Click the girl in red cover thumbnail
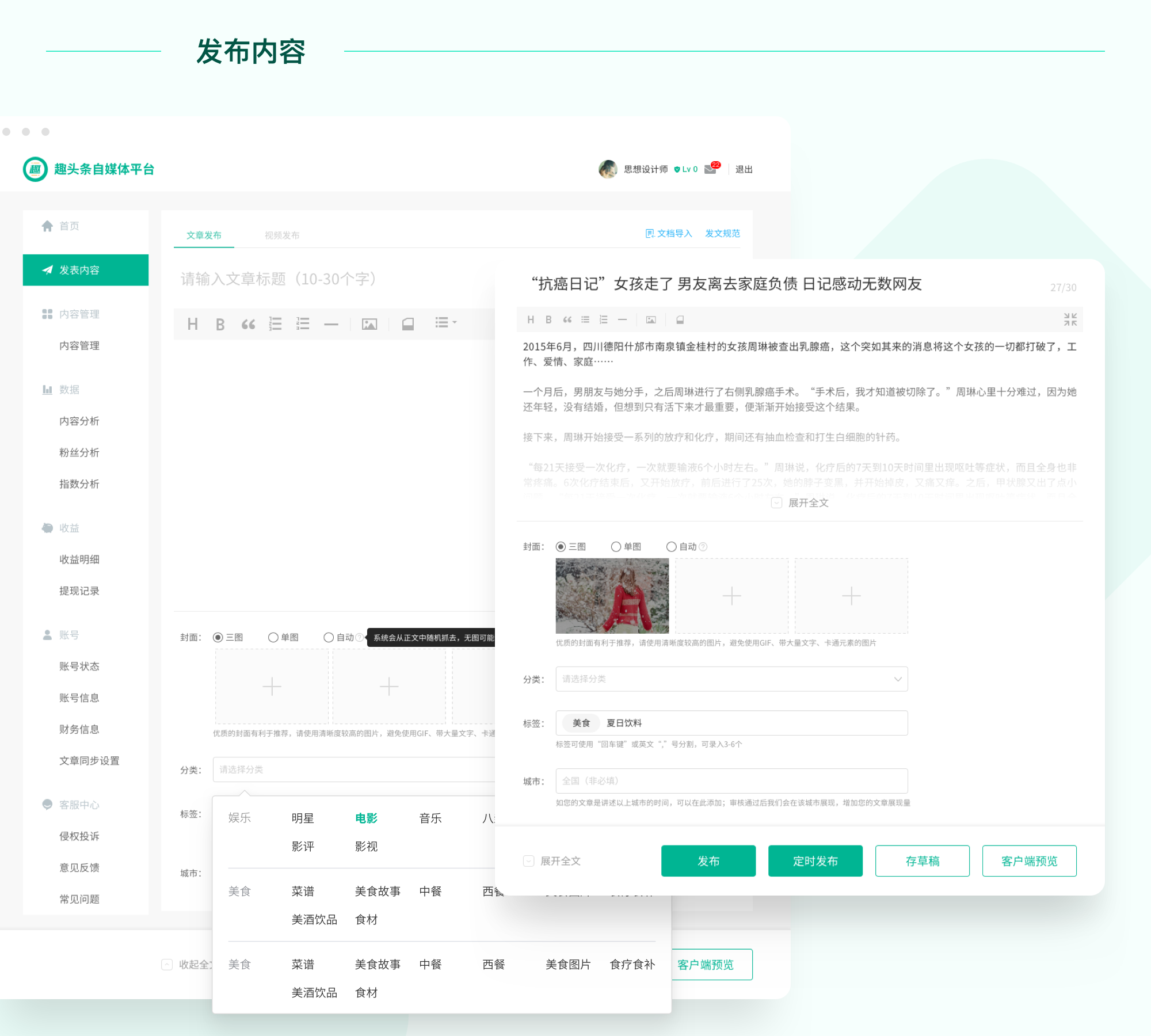Image resolution: width=1151 pixels, height=1036 pixels. [612, 596]
